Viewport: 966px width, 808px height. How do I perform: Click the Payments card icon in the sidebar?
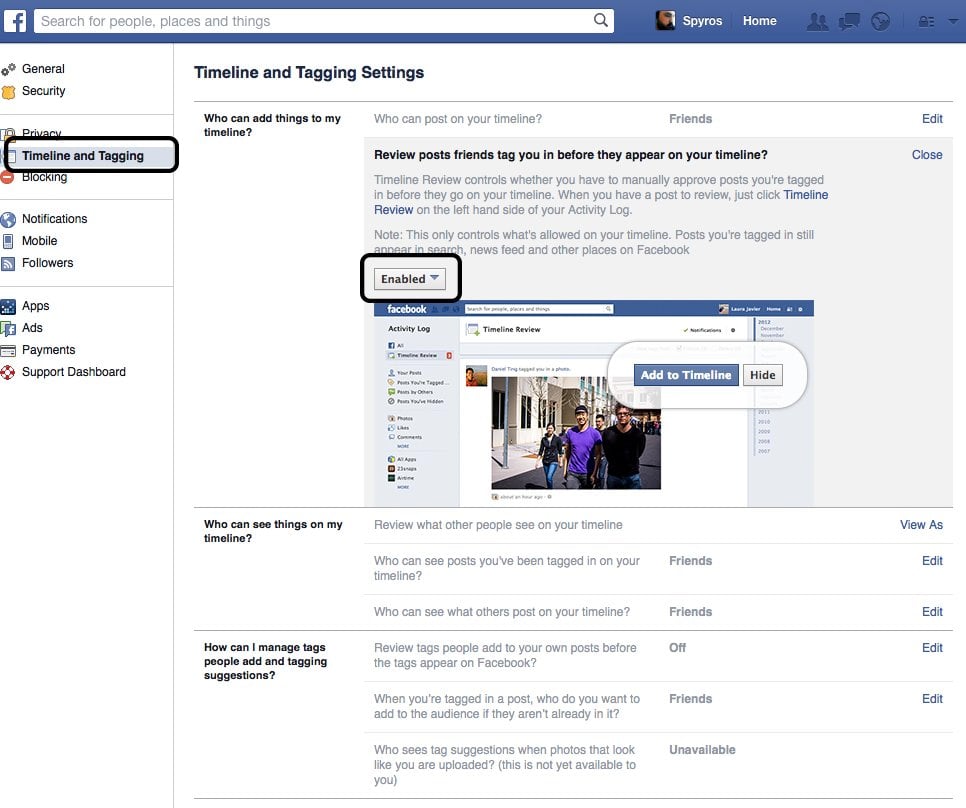tap(8, 350)
